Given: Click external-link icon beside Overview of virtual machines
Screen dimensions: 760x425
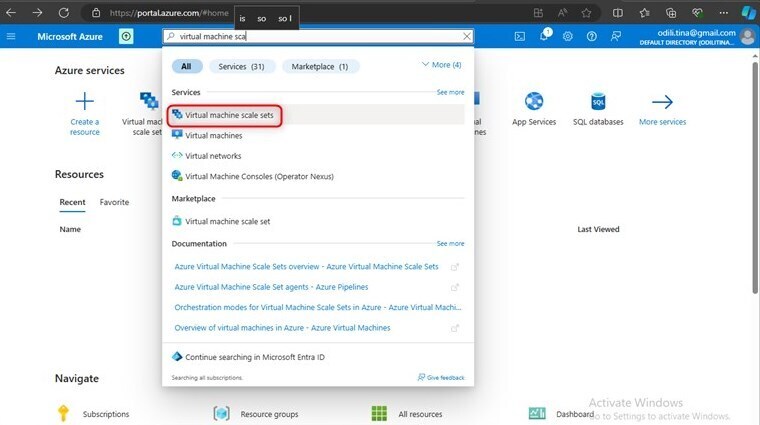Looking at the screenshot, I should point(455,328).
